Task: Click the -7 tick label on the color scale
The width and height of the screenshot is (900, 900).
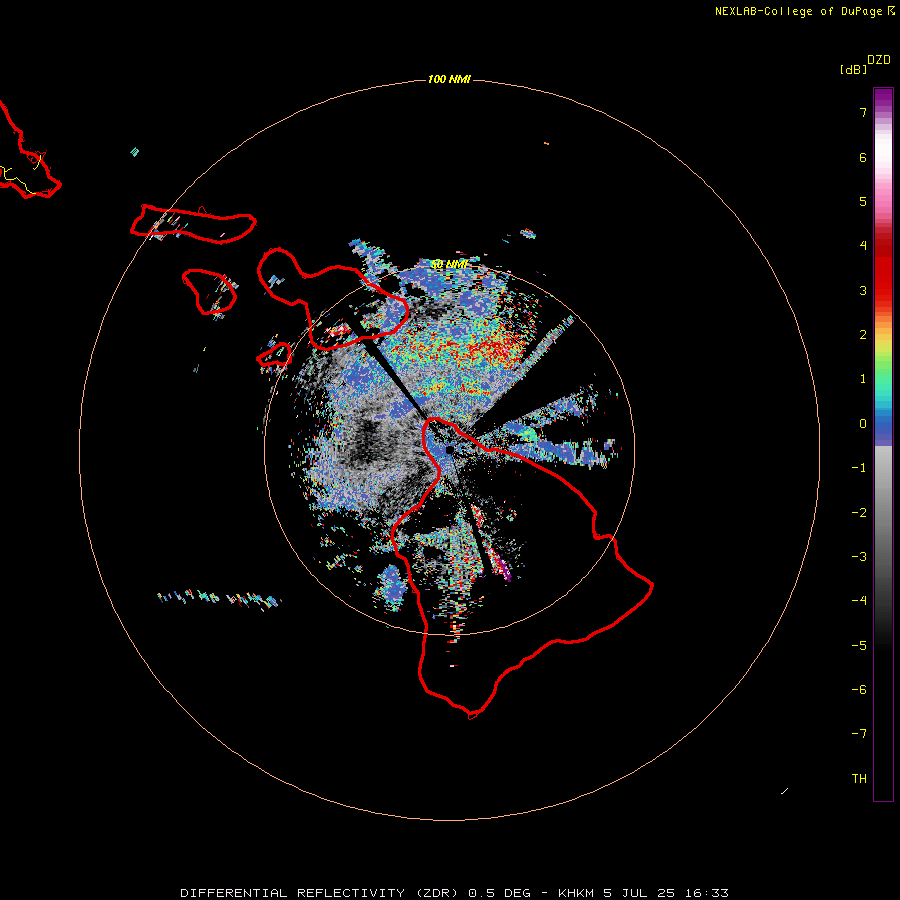Action: click(859, 734)
